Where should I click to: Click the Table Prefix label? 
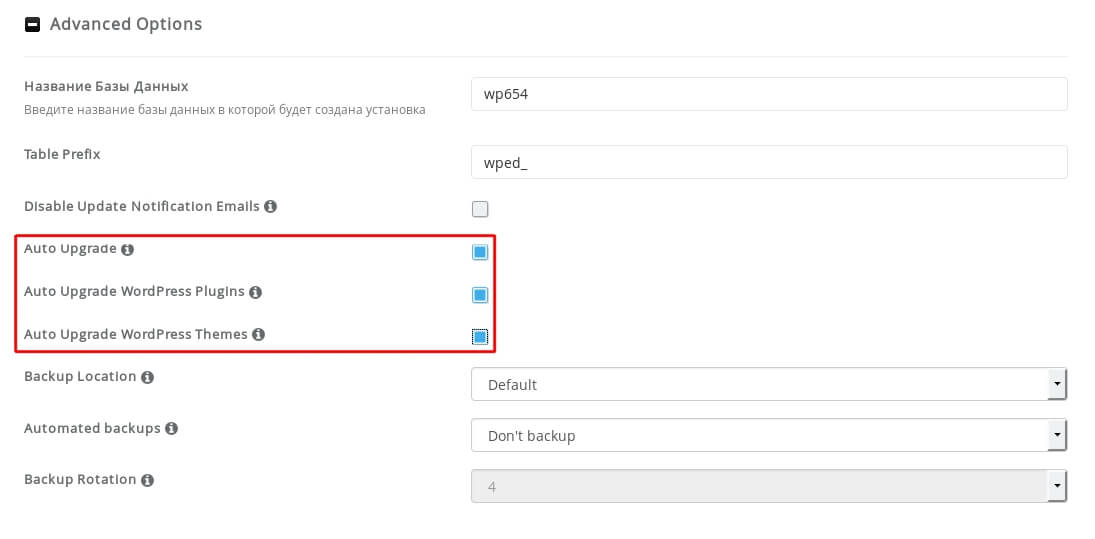point(62,154)
